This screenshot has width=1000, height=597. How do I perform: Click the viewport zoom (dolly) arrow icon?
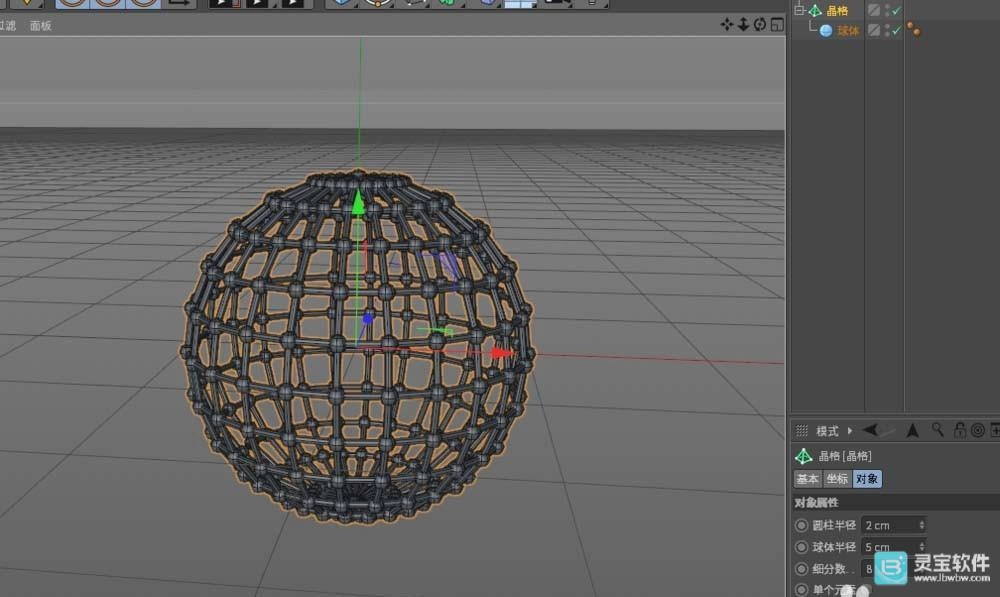tap(743, 25)
